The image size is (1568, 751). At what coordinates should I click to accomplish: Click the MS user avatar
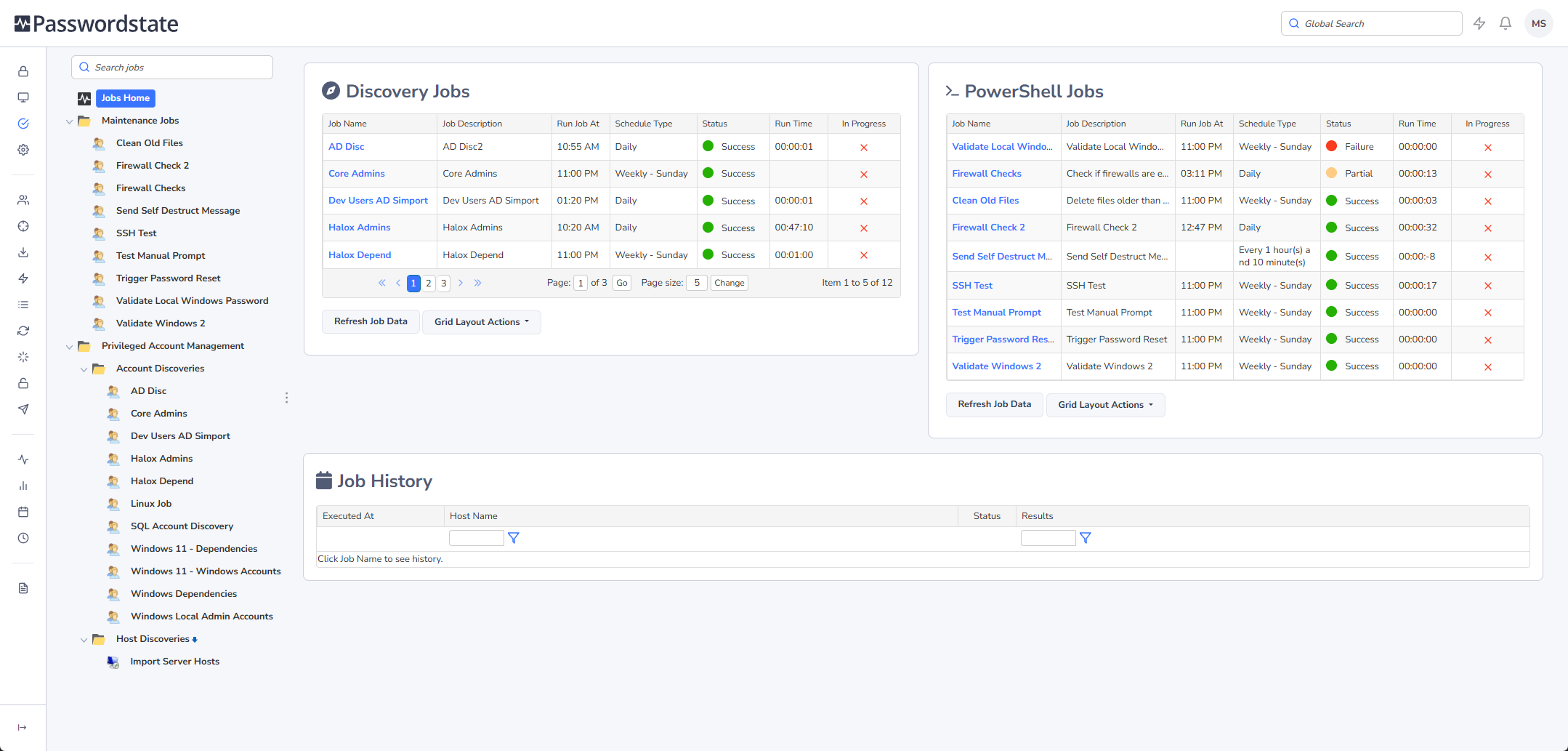click(1538, 23)
